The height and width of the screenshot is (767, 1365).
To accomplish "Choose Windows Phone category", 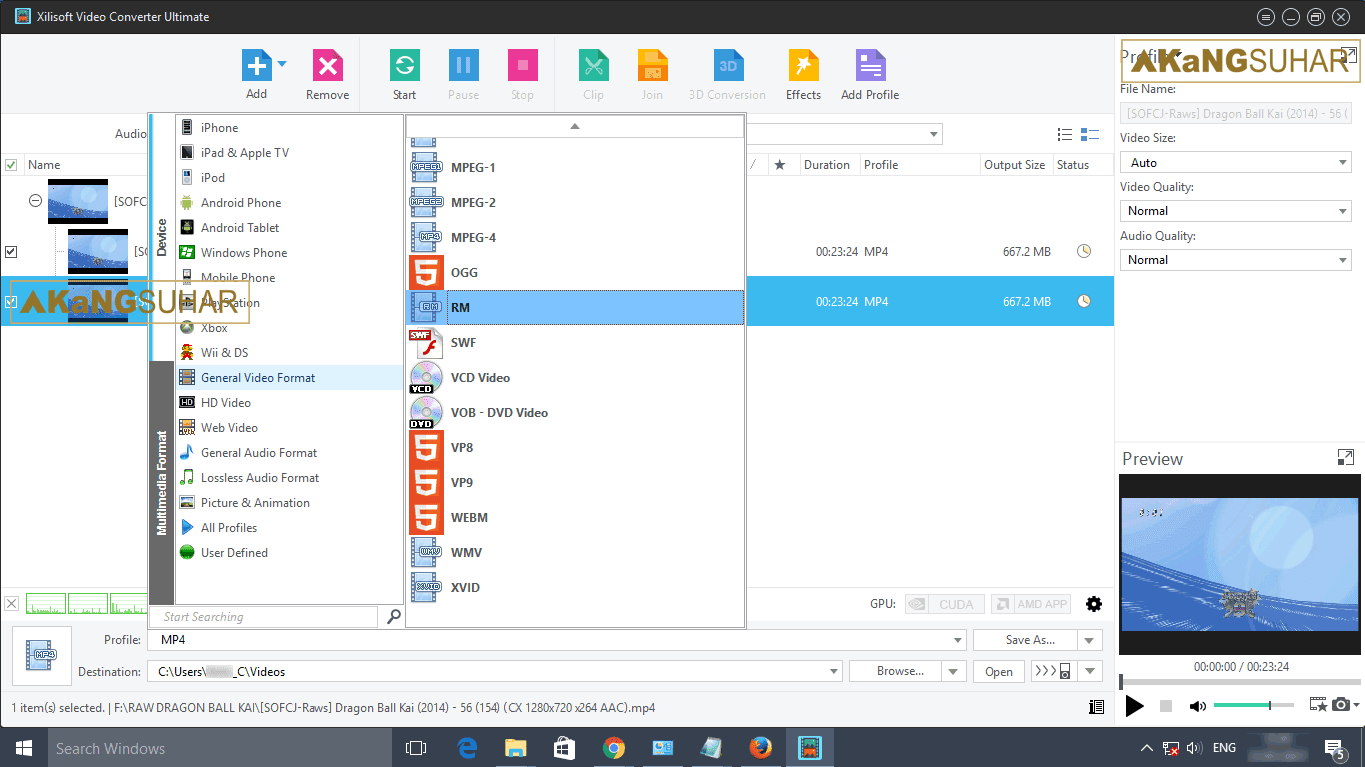I will 290,253.
